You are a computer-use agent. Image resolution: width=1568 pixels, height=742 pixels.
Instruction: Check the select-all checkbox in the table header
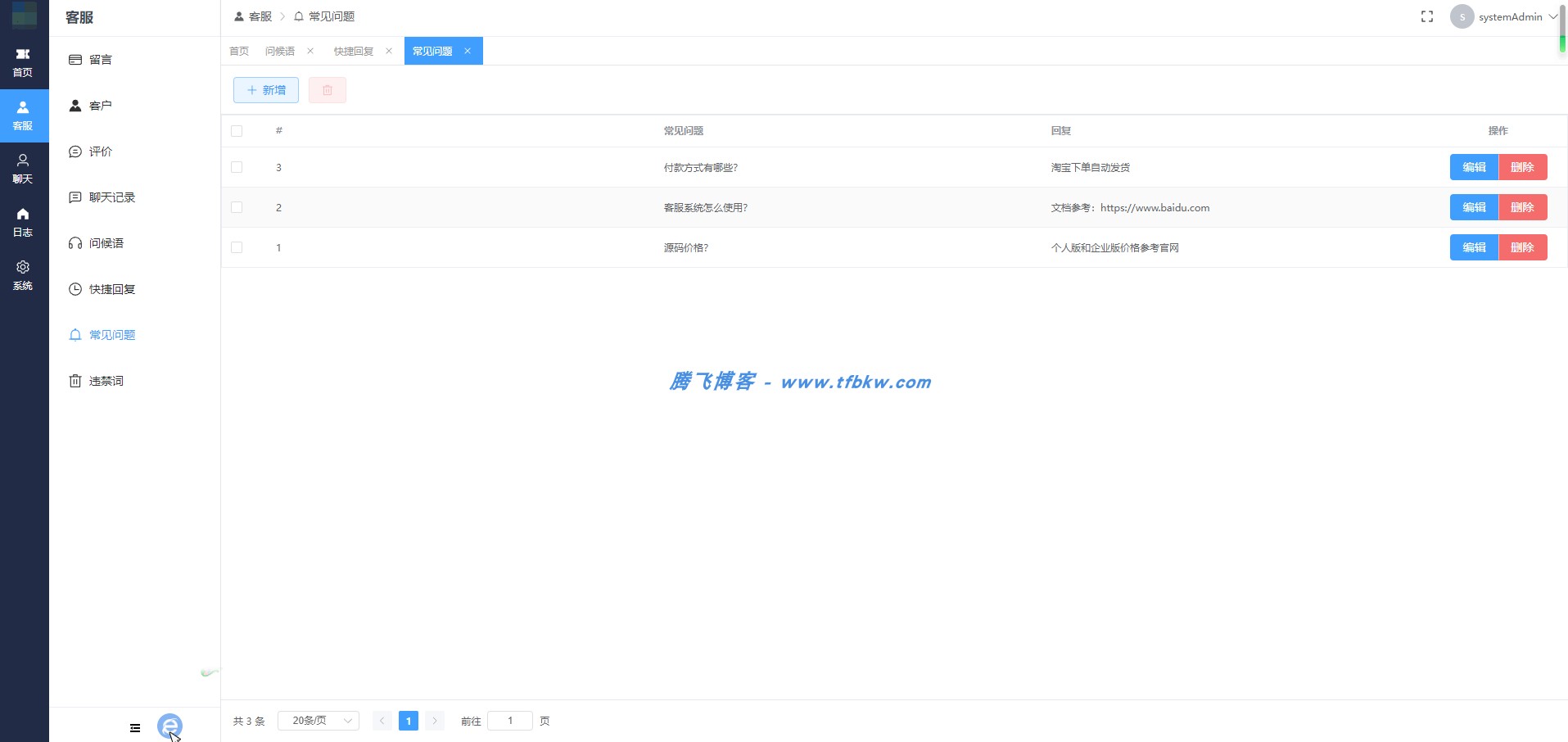(237, 131)
